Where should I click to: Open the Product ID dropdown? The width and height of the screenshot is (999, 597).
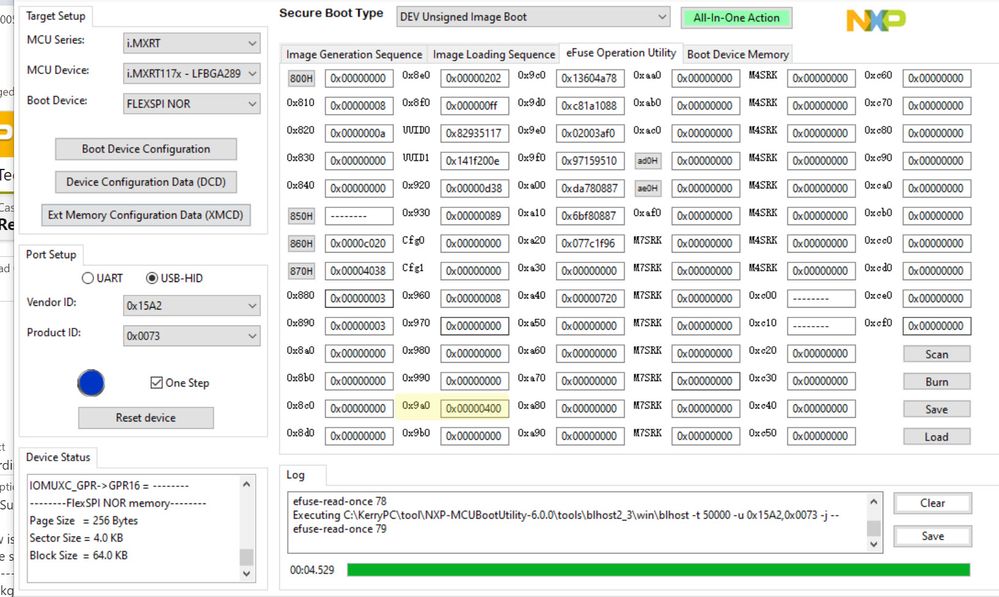tap(192, 336)
